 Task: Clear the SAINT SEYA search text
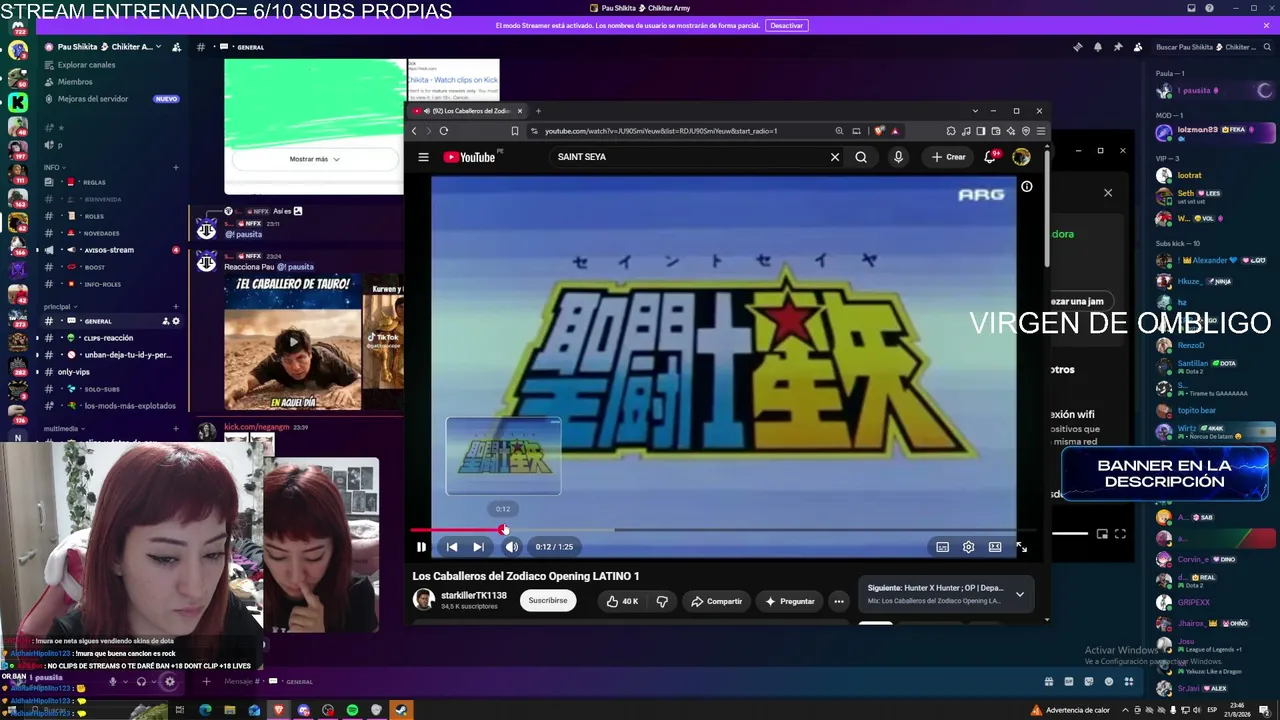(835, 157)
